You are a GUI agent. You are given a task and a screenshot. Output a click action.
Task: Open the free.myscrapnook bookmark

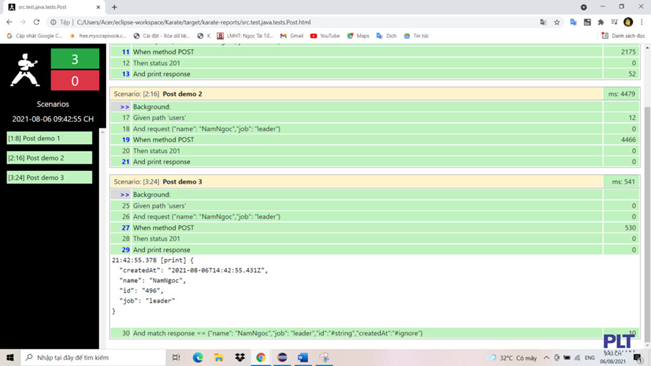click(98, 36)
